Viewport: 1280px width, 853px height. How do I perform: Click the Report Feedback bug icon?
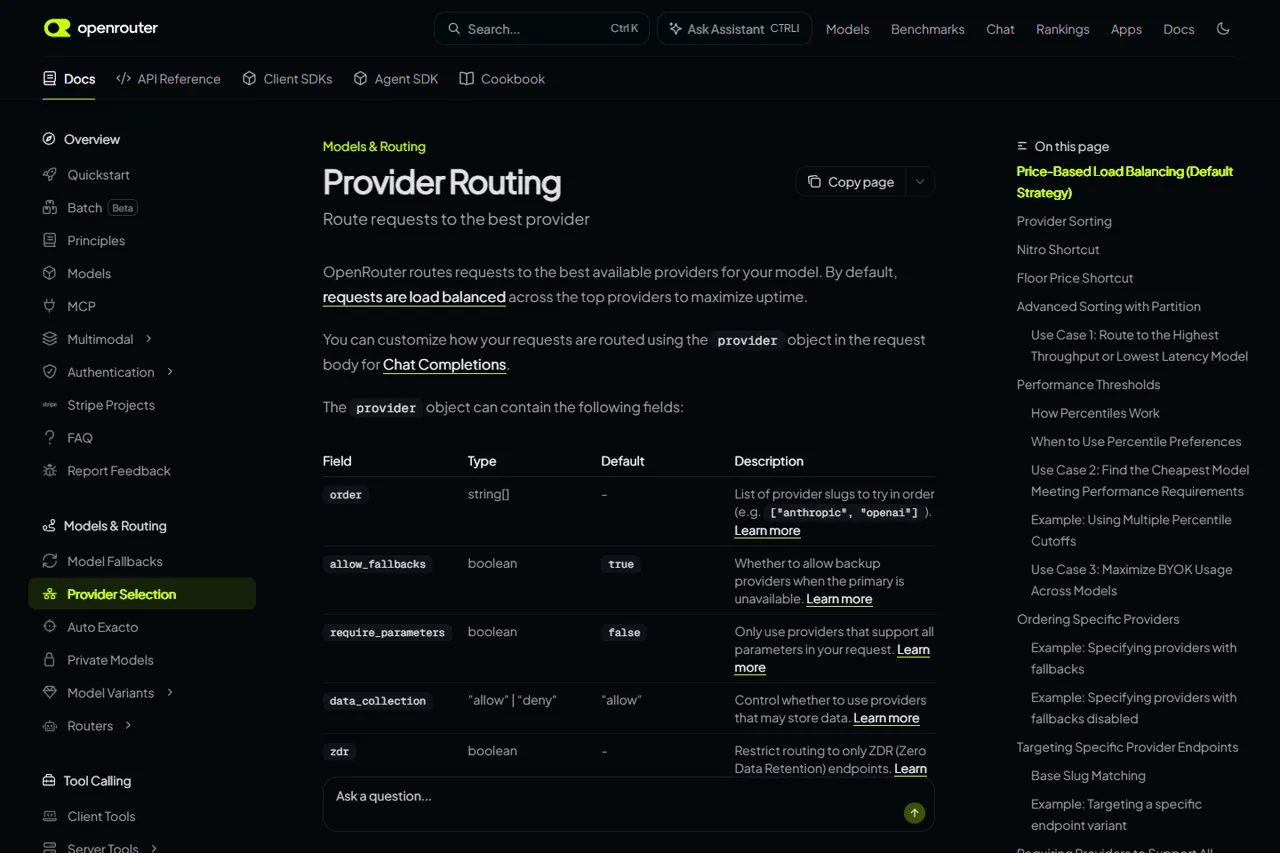click(50, 471)
